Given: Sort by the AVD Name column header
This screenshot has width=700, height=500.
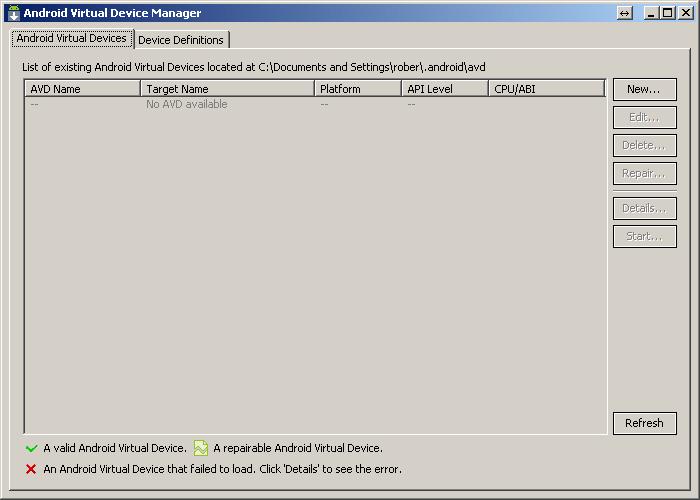Looking at the screenshot, I should [83, 89].
